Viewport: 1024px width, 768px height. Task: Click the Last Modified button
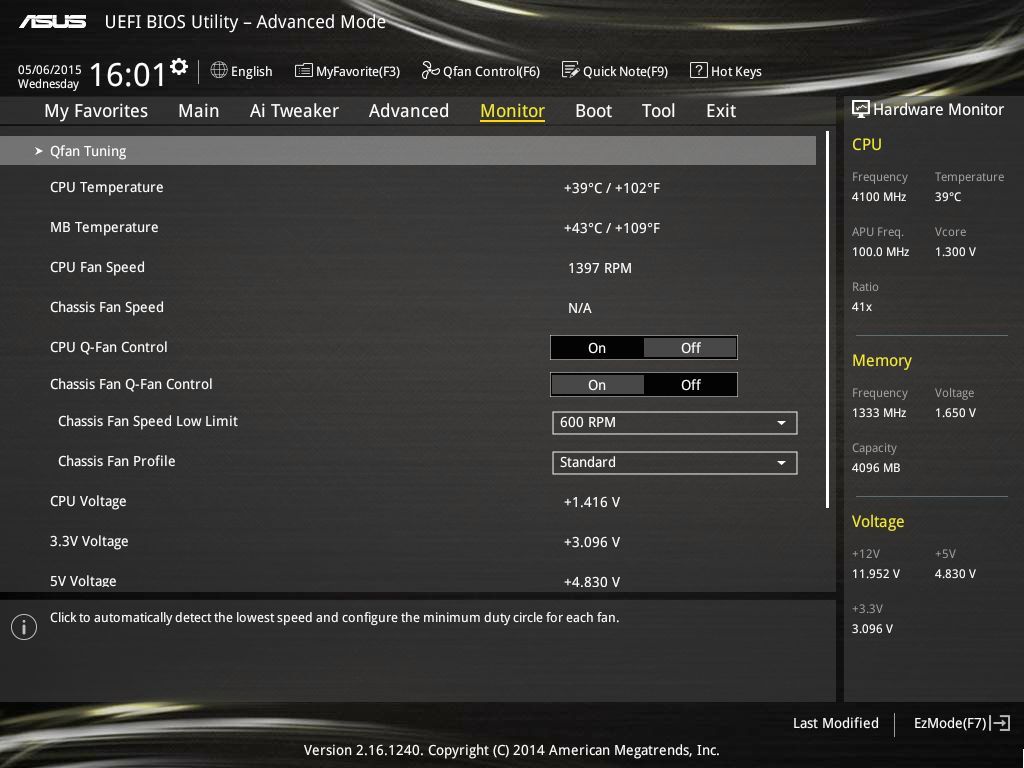tap(835, 723)
